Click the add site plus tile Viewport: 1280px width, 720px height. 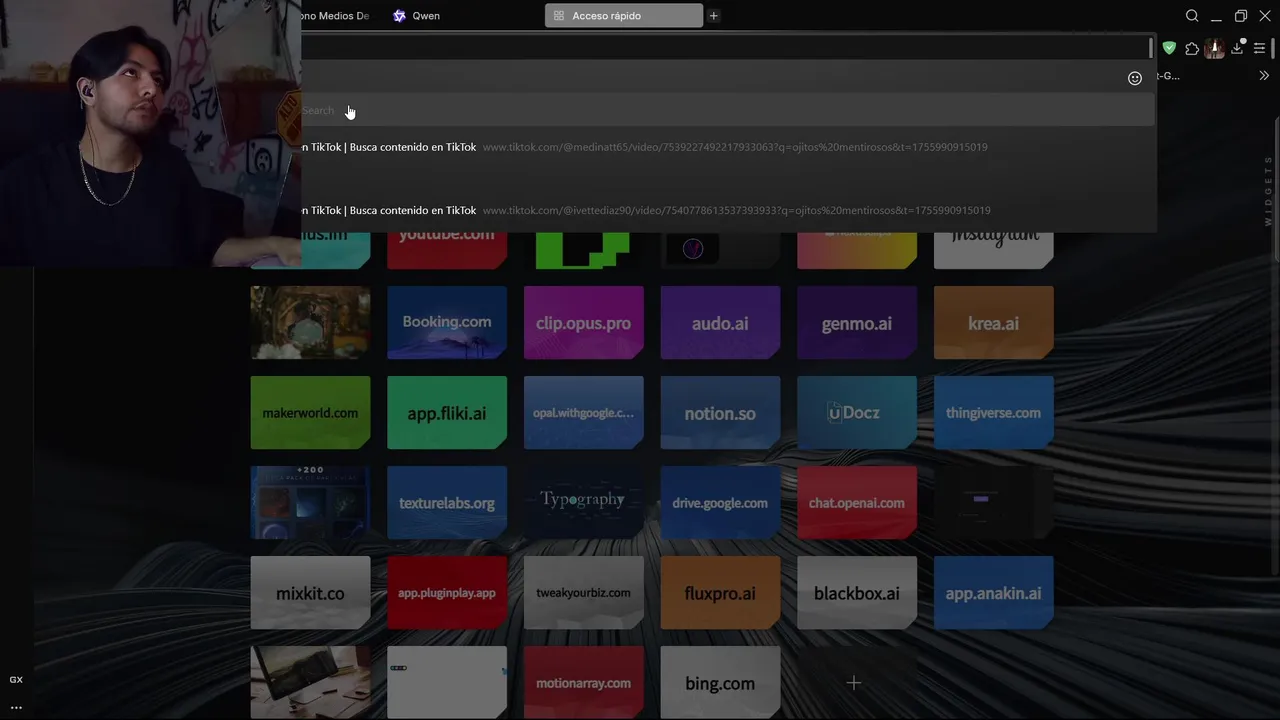pyautogui.click(x=853, y=682)
